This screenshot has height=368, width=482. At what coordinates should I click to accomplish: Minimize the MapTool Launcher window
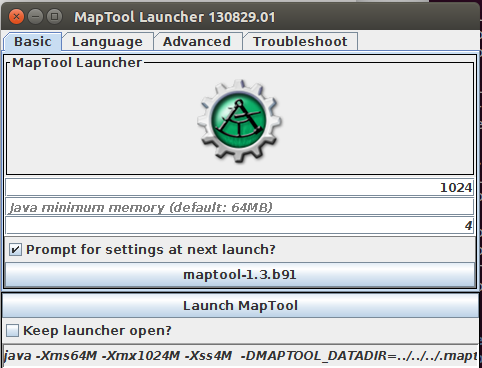[35, 16]
